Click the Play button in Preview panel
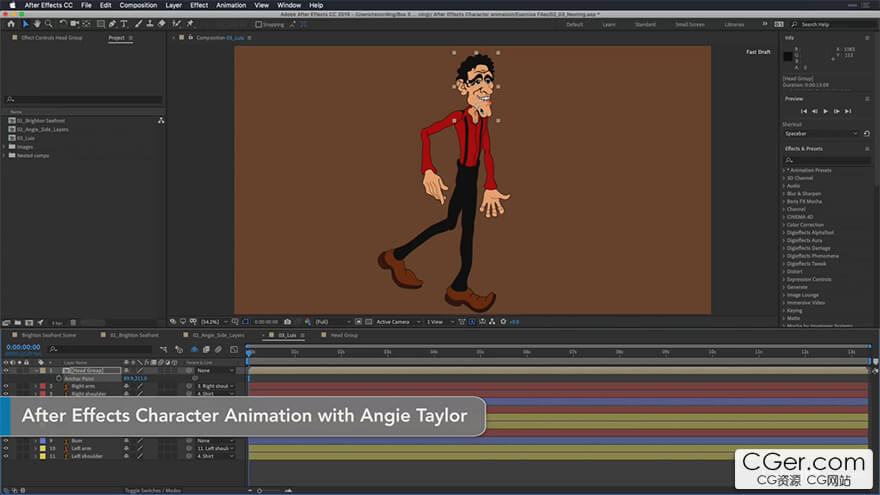 click(x=826, y=111)
